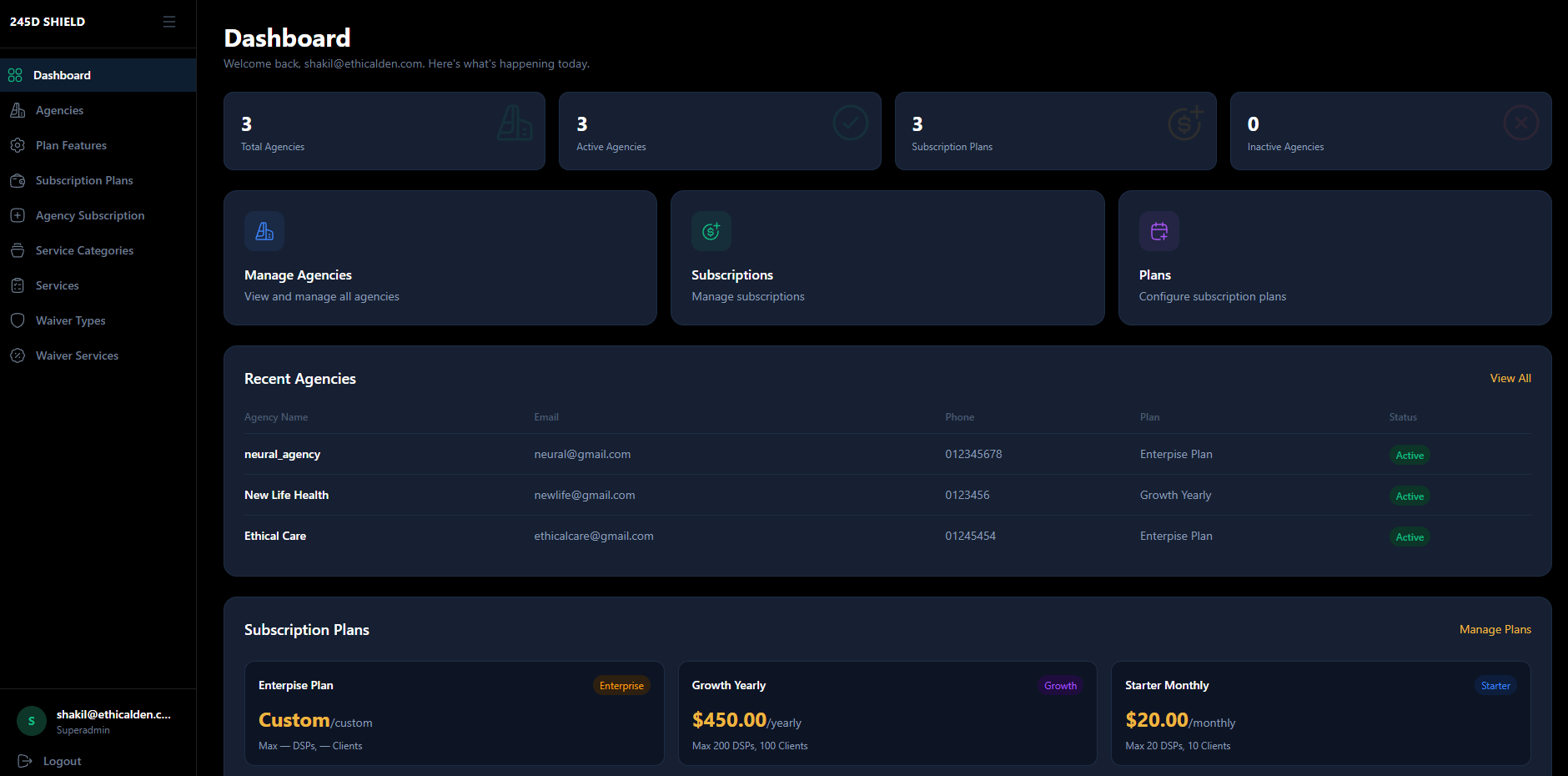Collapse sidebar with the hamburger menu icon
This screenshot has height=776, width=1568.
(169, 22)
